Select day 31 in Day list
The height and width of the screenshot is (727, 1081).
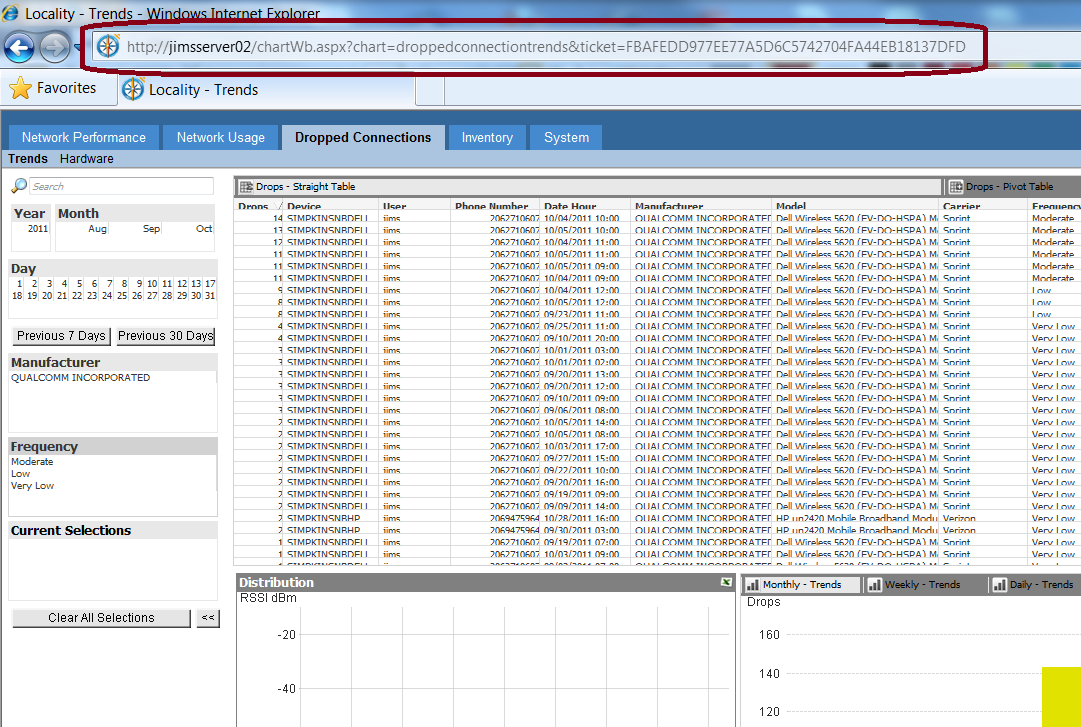tap(210, 295)
